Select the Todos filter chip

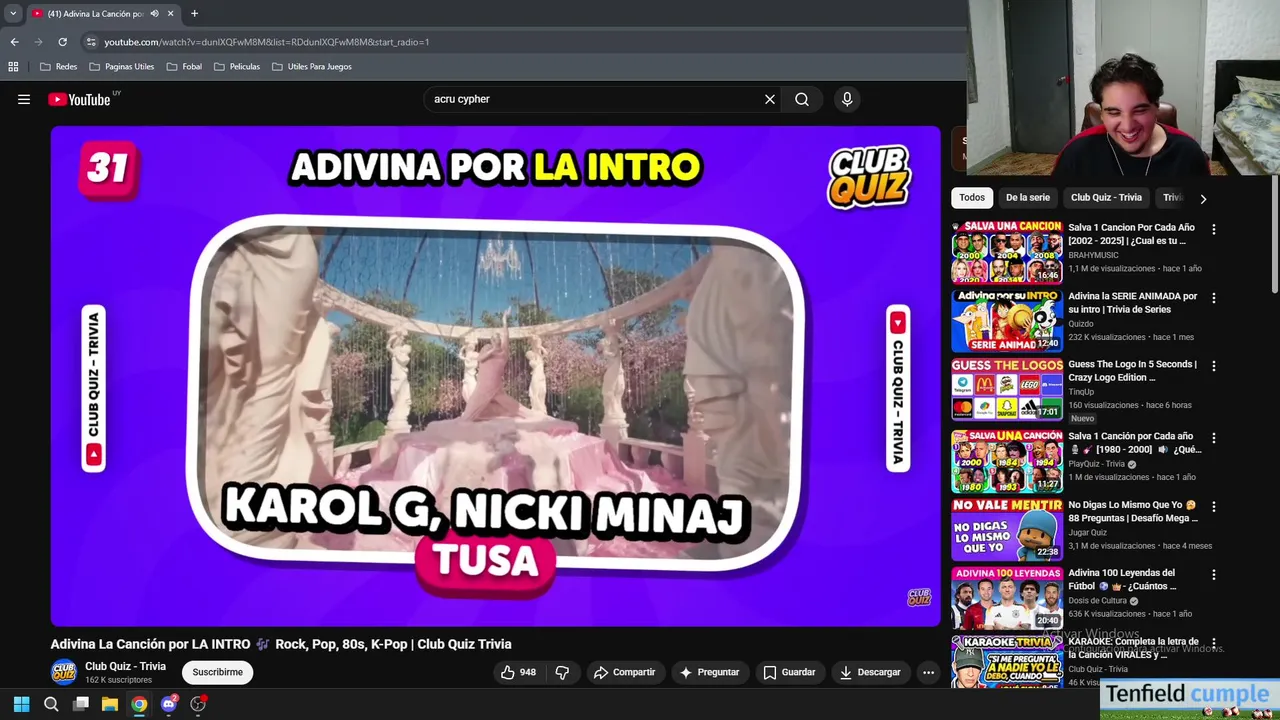coord(972,197)
